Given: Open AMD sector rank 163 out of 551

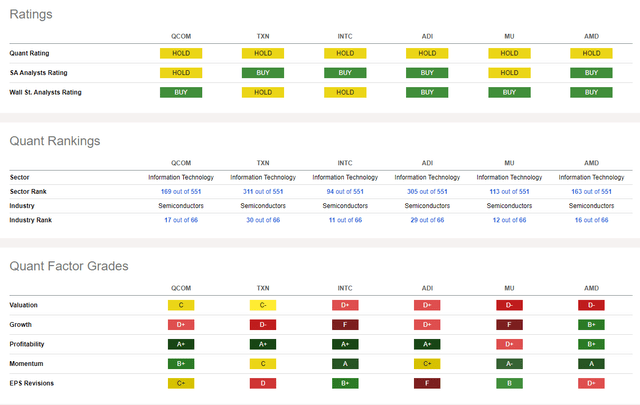Looking at the screenshot, I should [x=591, y=191].
